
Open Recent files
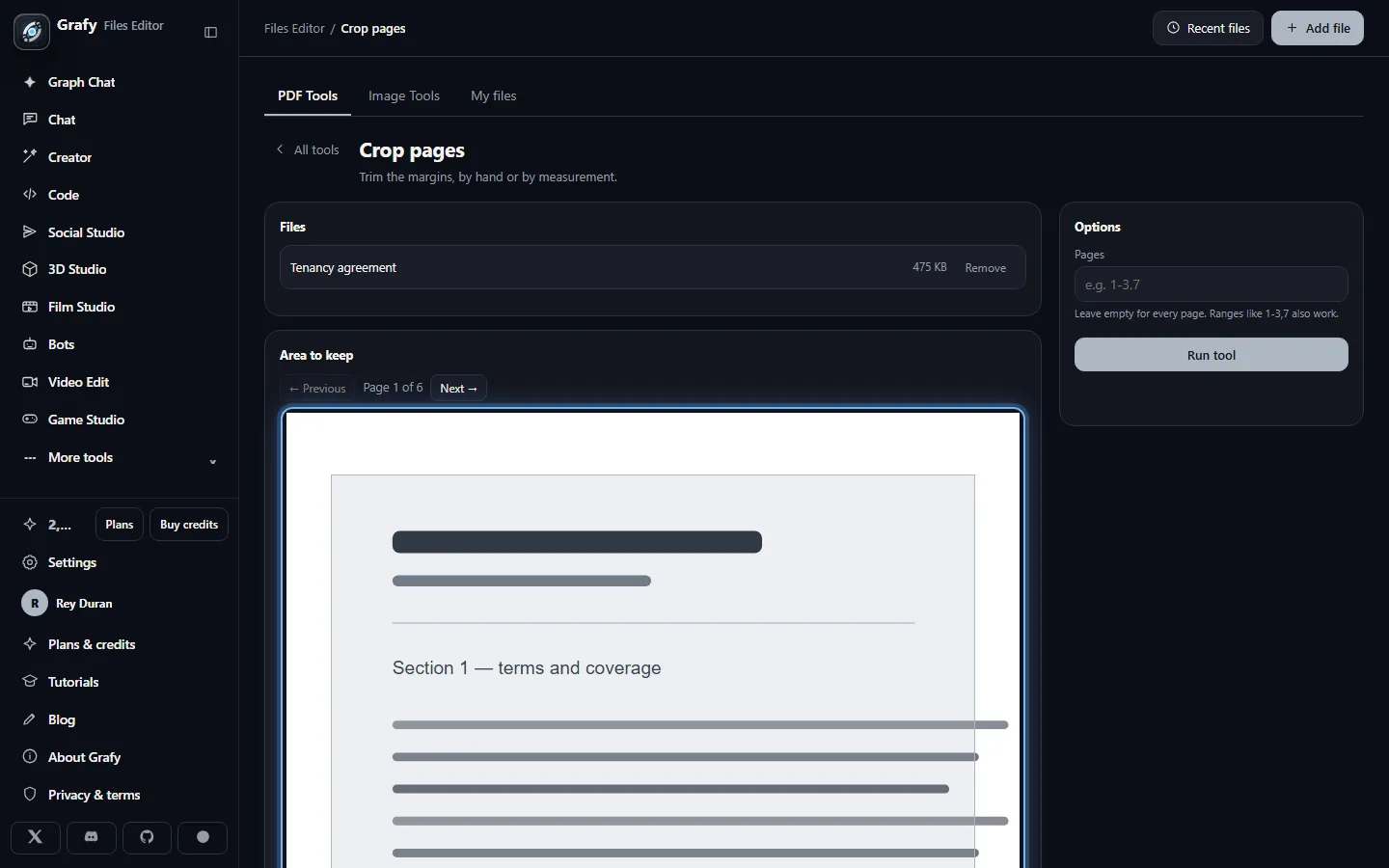[x=1208, y=28]
